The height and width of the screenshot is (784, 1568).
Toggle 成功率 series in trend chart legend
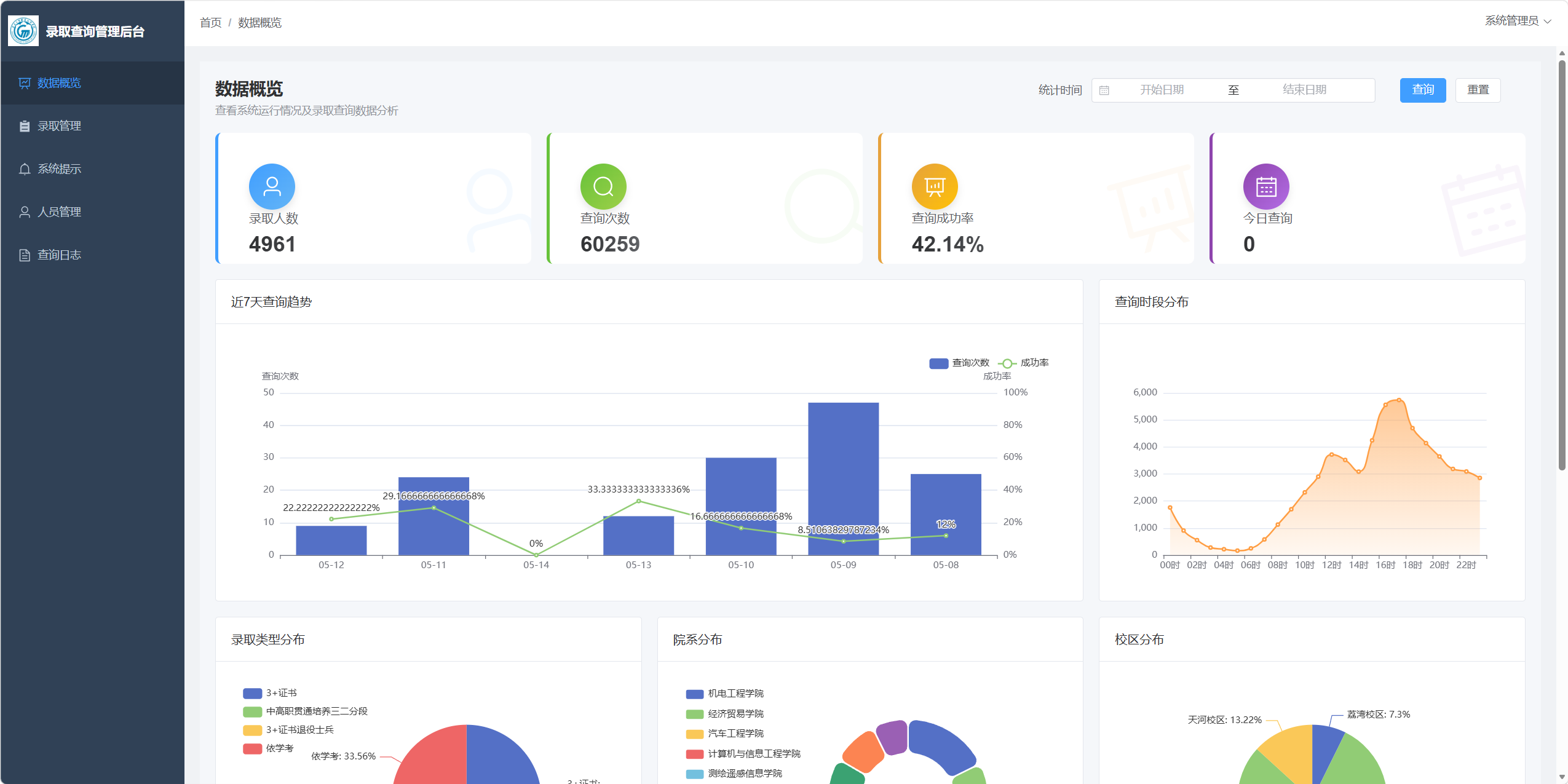(1024, 363)
